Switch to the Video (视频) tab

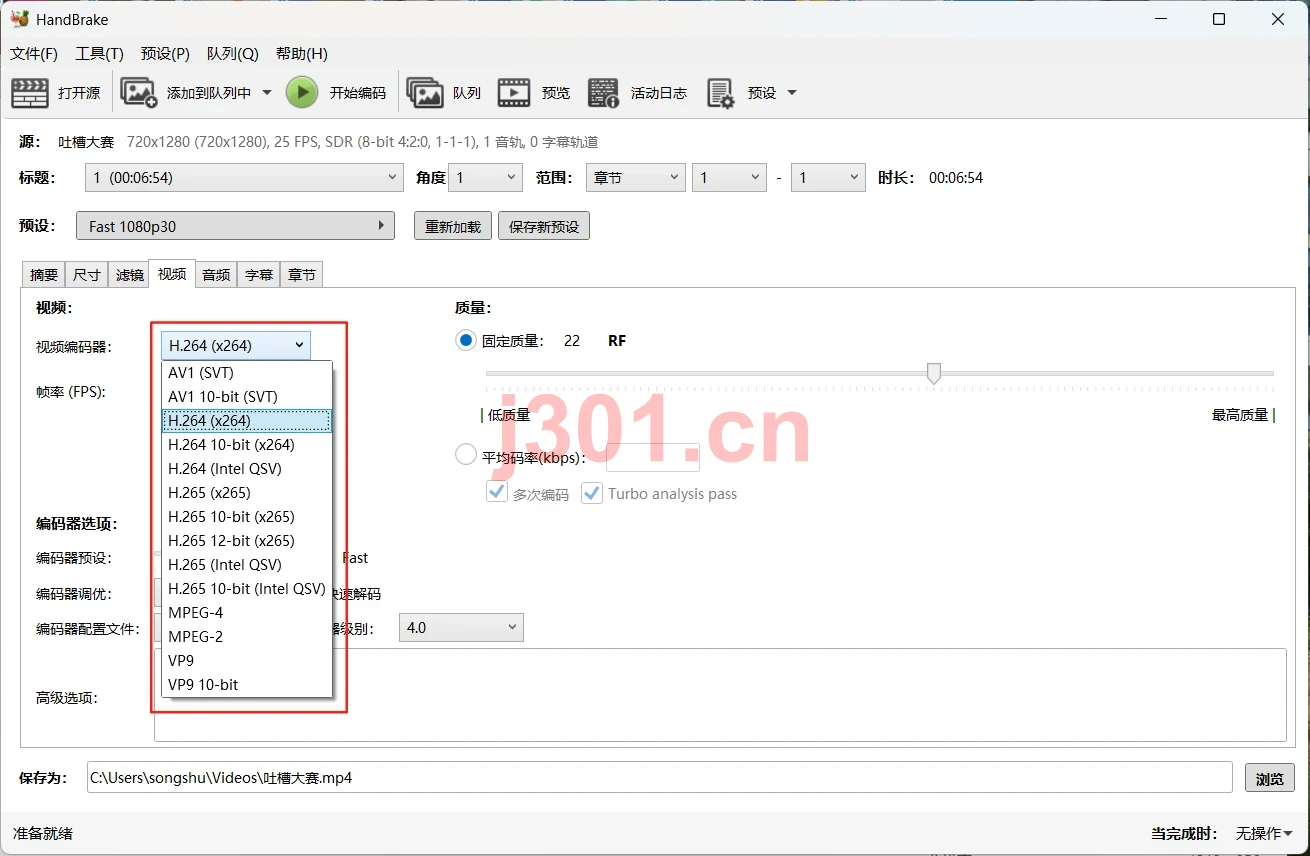[x=172, y=274]
